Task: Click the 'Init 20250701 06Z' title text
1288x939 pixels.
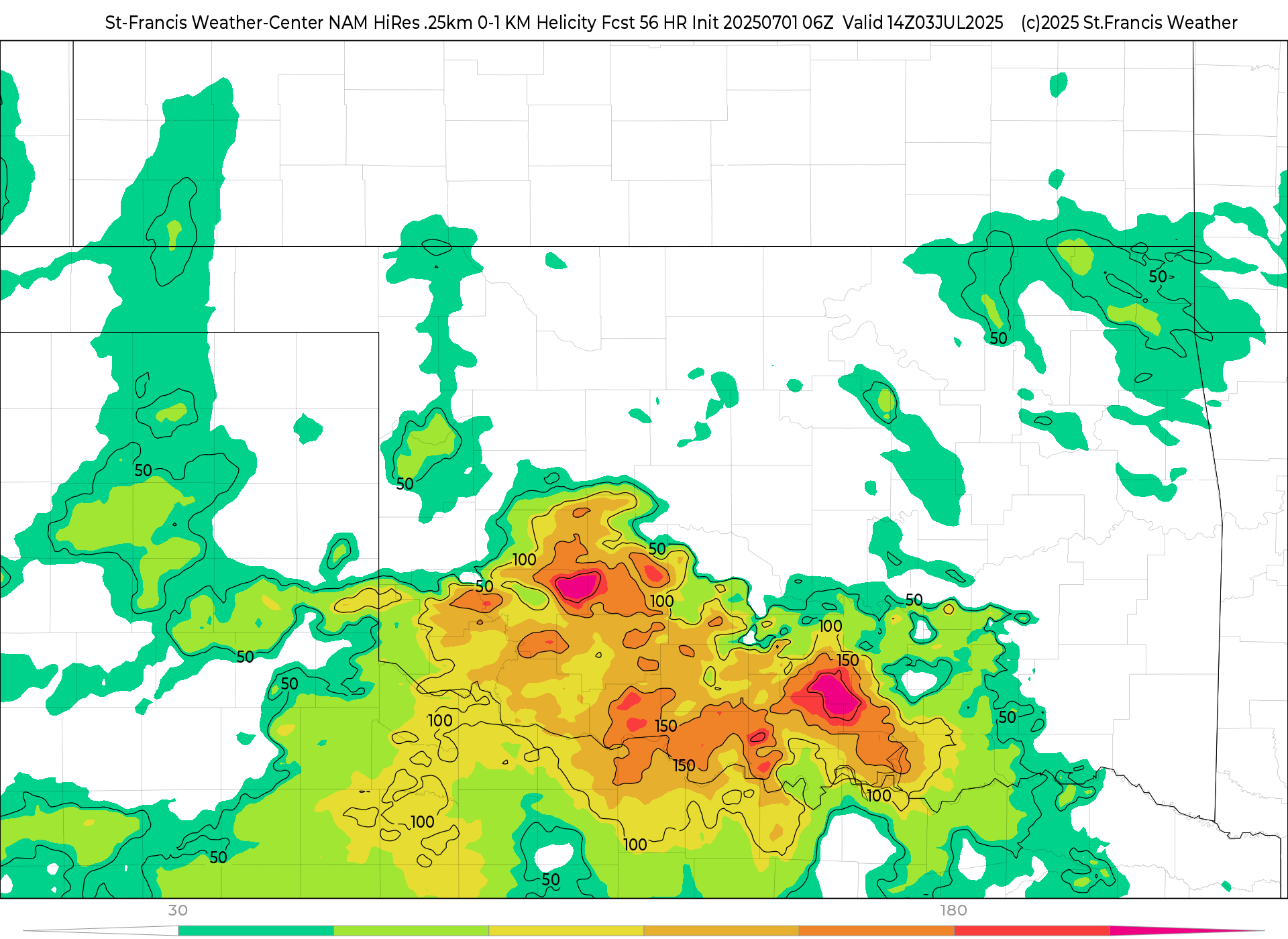Action: (763, 23)
